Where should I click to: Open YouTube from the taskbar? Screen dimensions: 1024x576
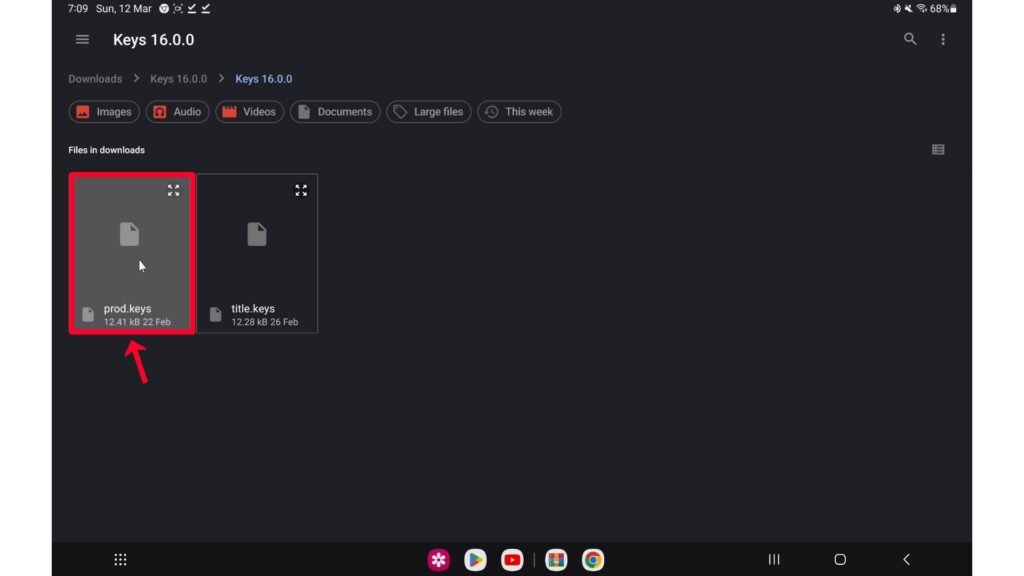coord(512,560)
